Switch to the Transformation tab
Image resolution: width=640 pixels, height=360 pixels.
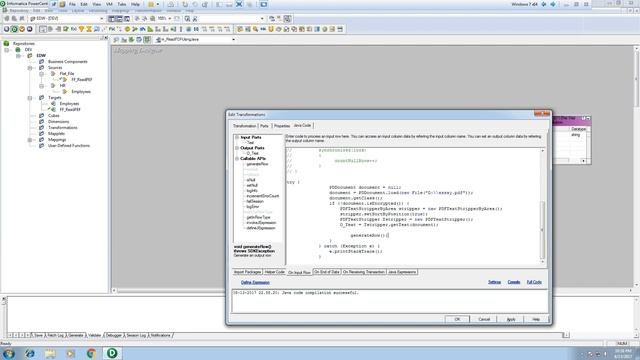click(244, 126)
